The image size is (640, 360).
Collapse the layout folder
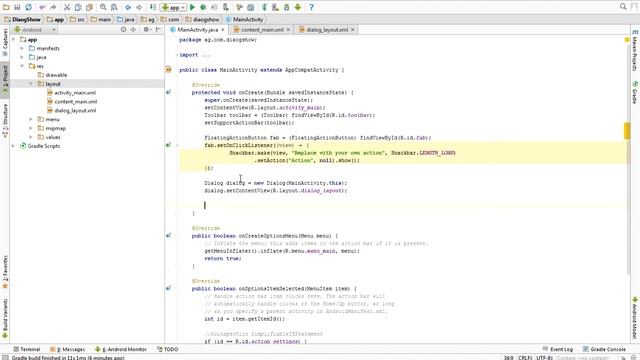pos(31,84)
